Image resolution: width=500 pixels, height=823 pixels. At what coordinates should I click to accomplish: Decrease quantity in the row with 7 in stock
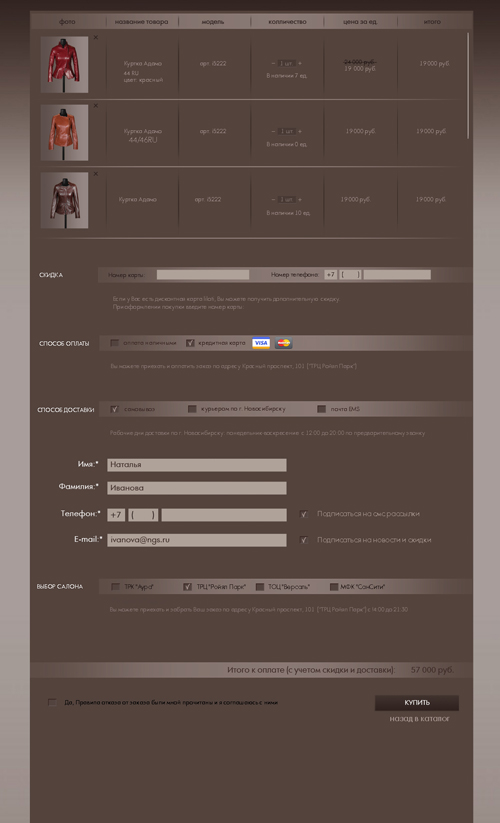point(273,64)
